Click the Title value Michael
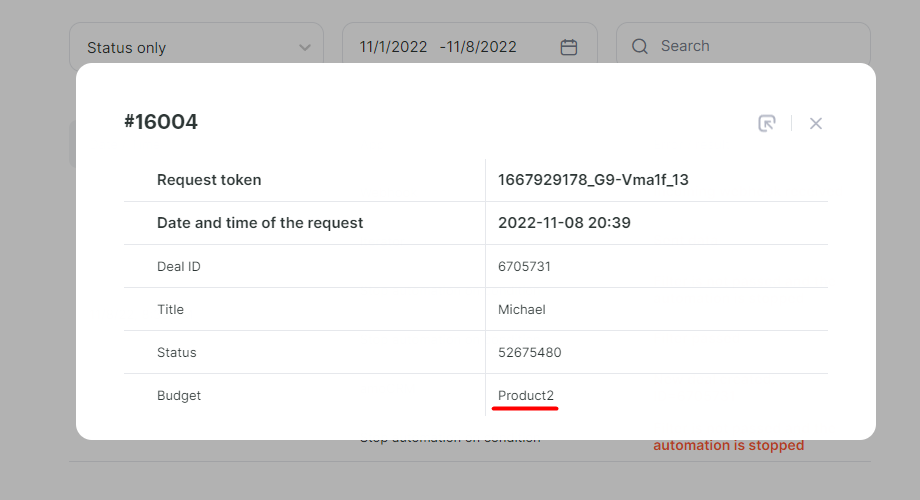Screen dimensions: 920x500 pyautogui.click(x=522, y=309)
